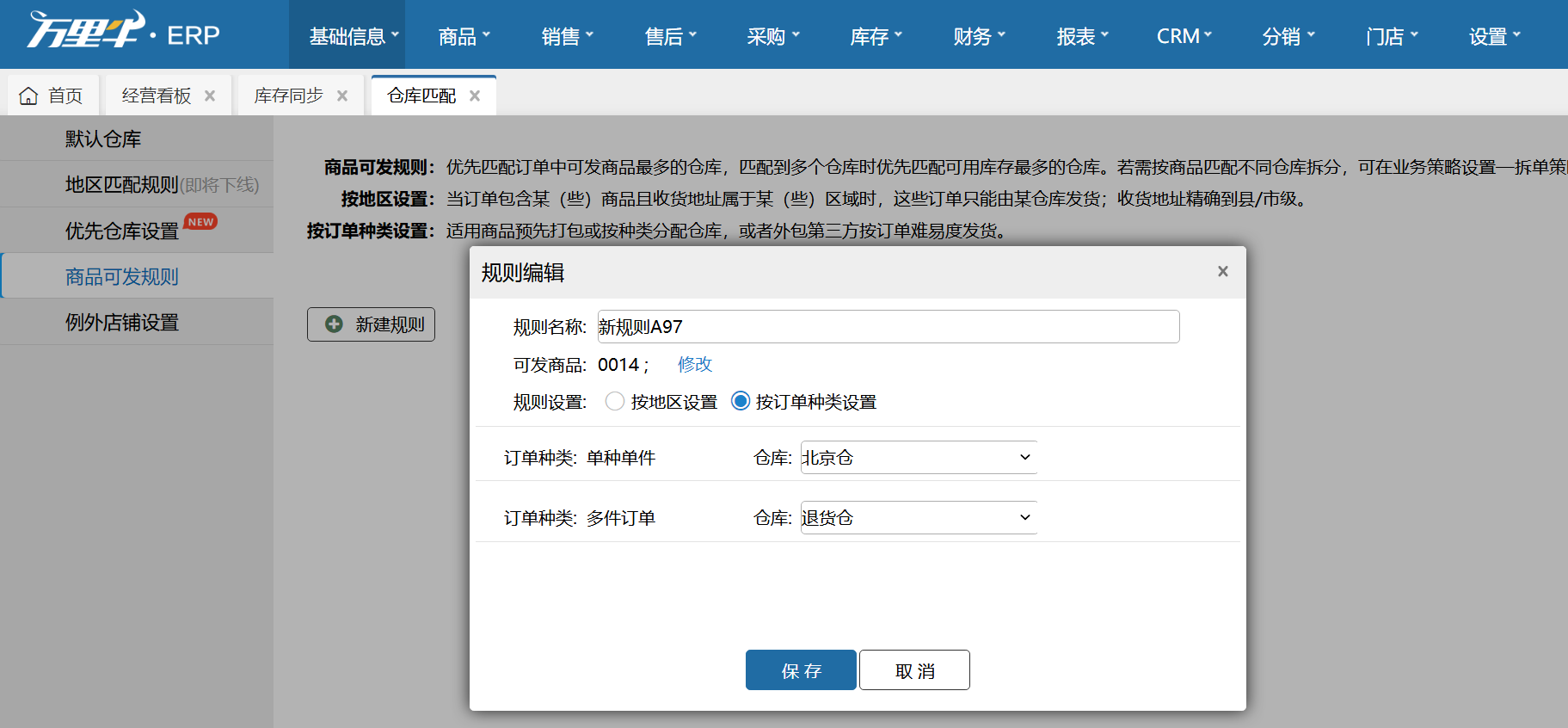Select the 按订单种类设置 radio option
Screen dimensions: 1568x728
741,402
